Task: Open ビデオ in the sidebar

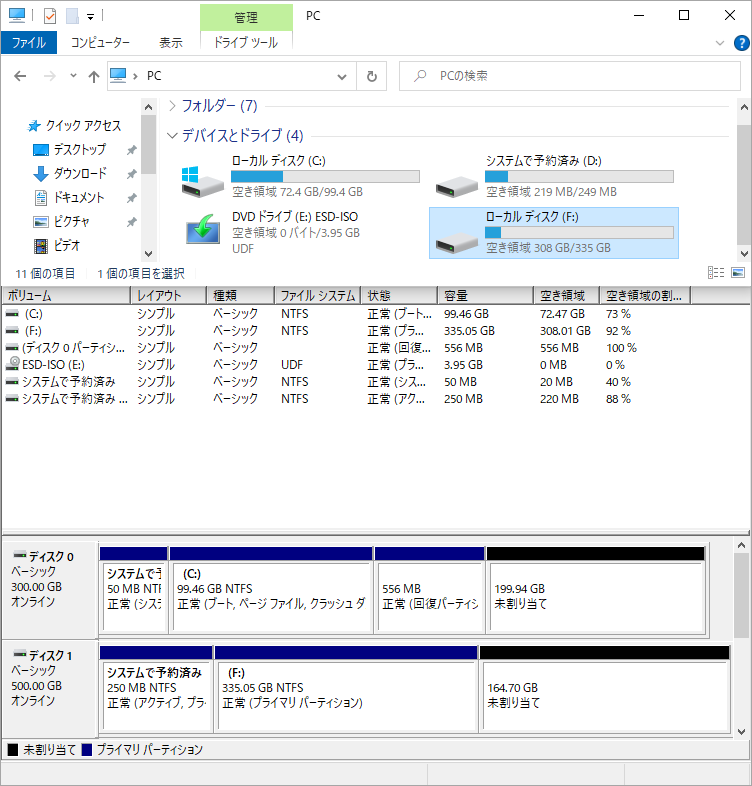Action: [57, 246]
